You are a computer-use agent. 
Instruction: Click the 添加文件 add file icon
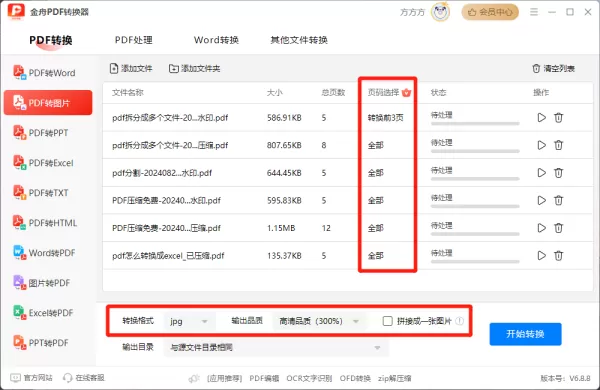click(114, 69)
